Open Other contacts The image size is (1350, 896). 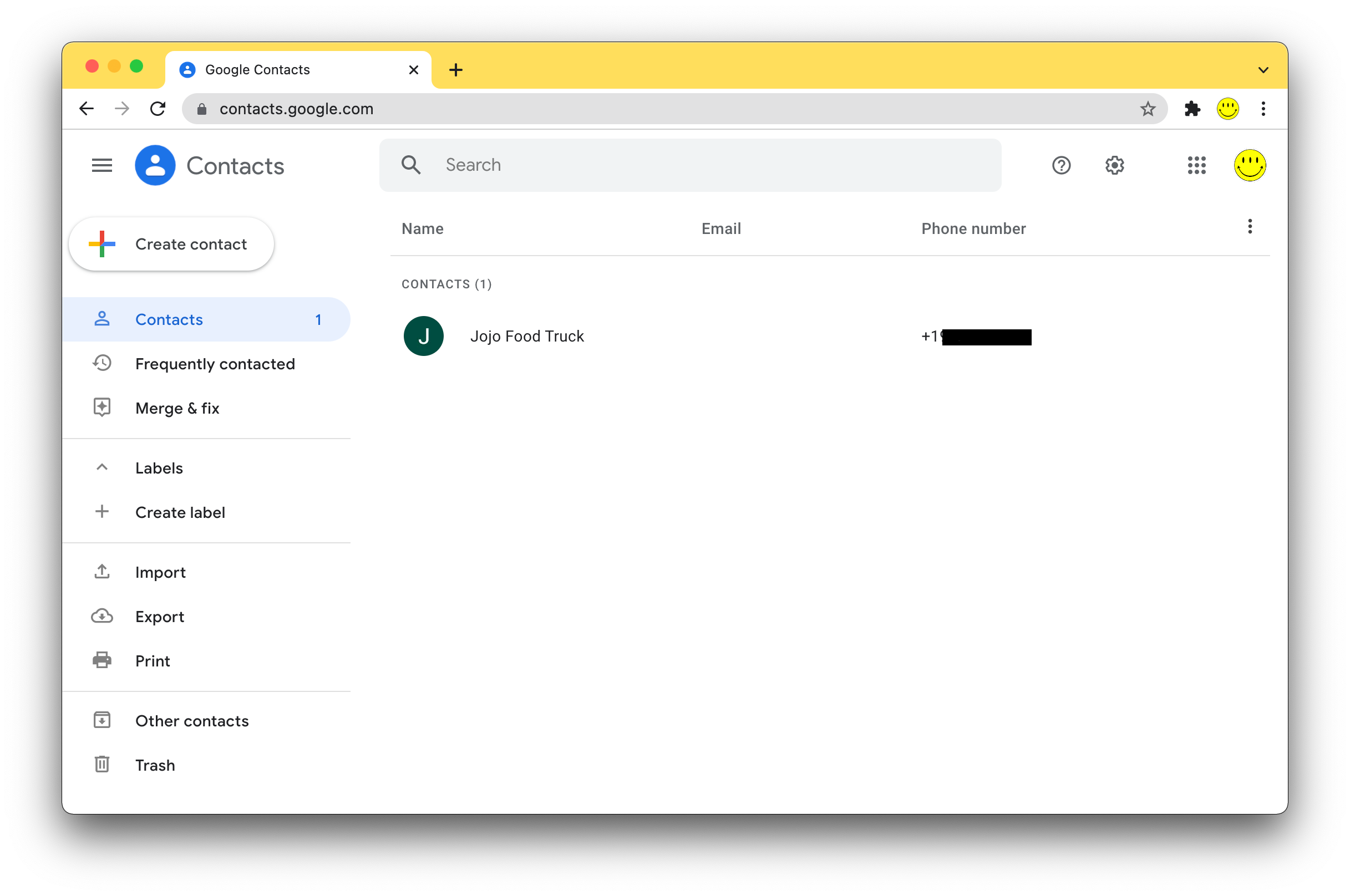pyautogui.click(x=206, y=721)
